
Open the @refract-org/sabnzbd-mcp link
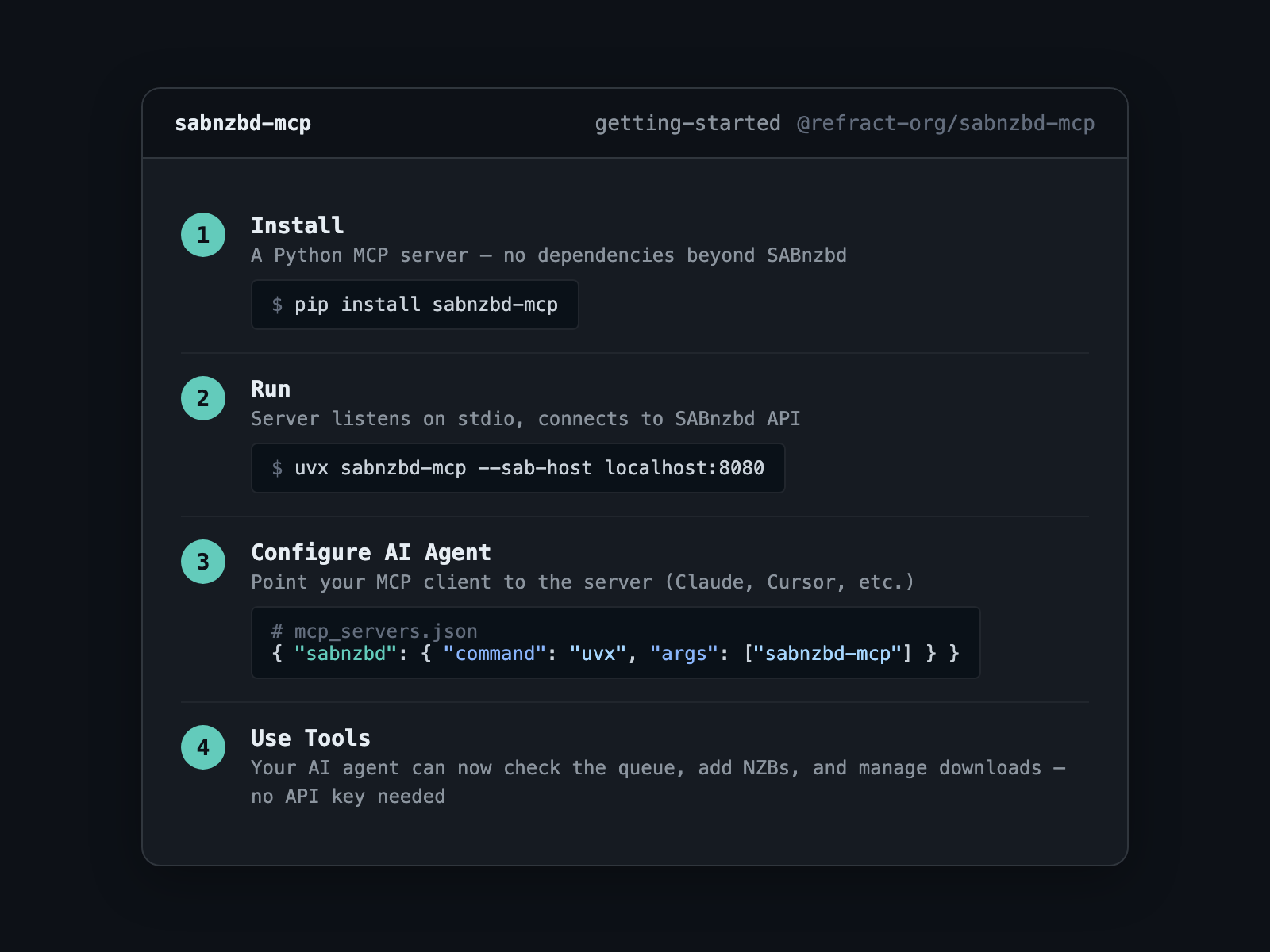coord(945,123)
